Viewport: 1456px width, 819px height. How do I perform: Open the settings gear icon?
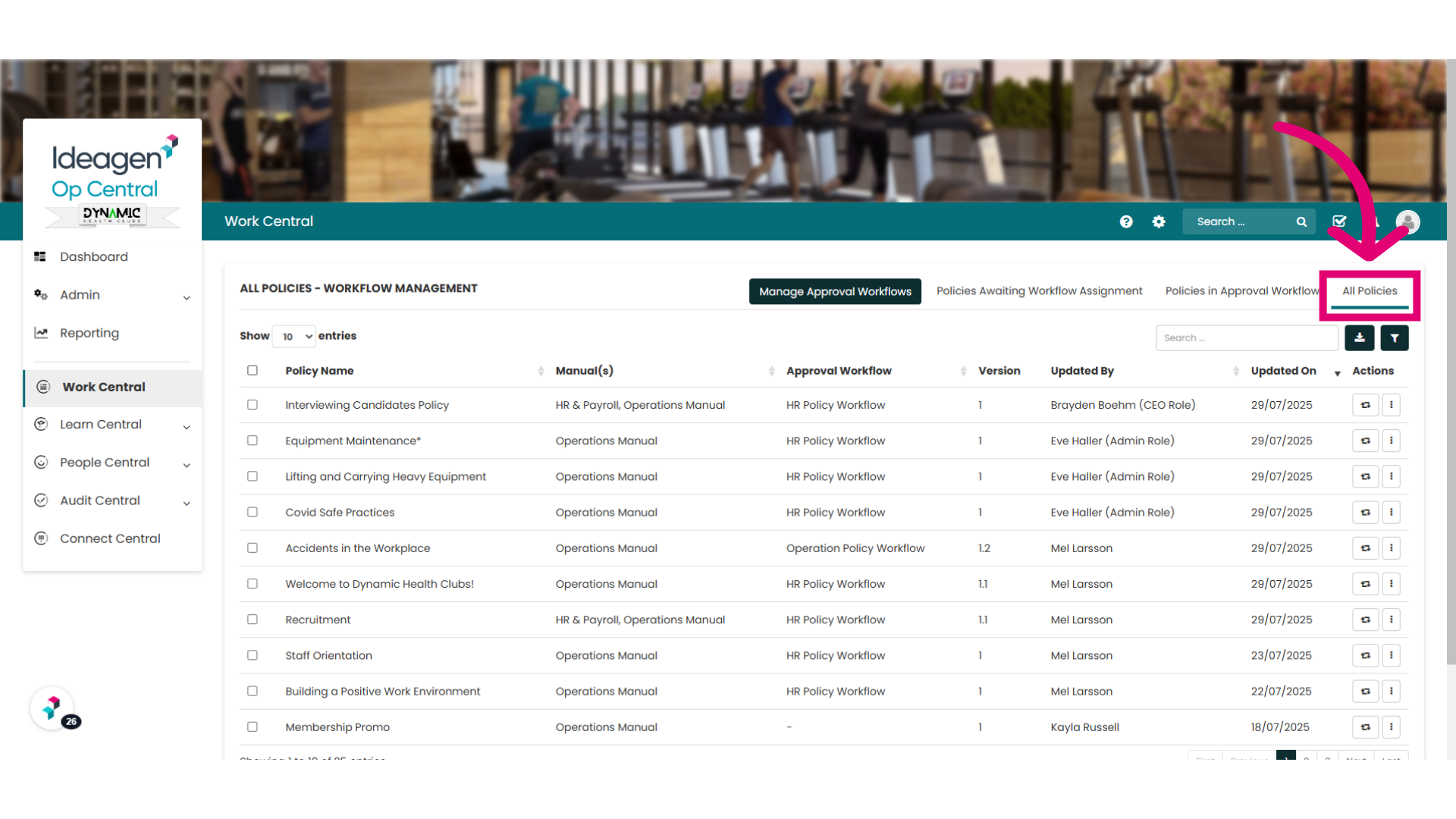1159,221
